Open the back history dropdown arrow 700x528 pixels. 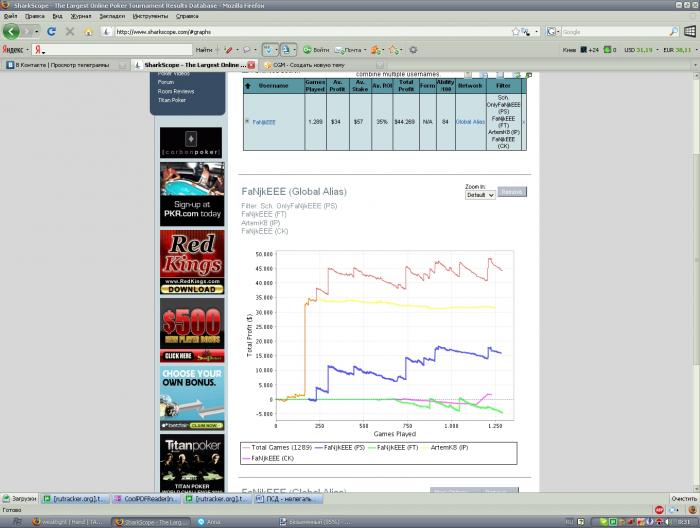[37, 32]
